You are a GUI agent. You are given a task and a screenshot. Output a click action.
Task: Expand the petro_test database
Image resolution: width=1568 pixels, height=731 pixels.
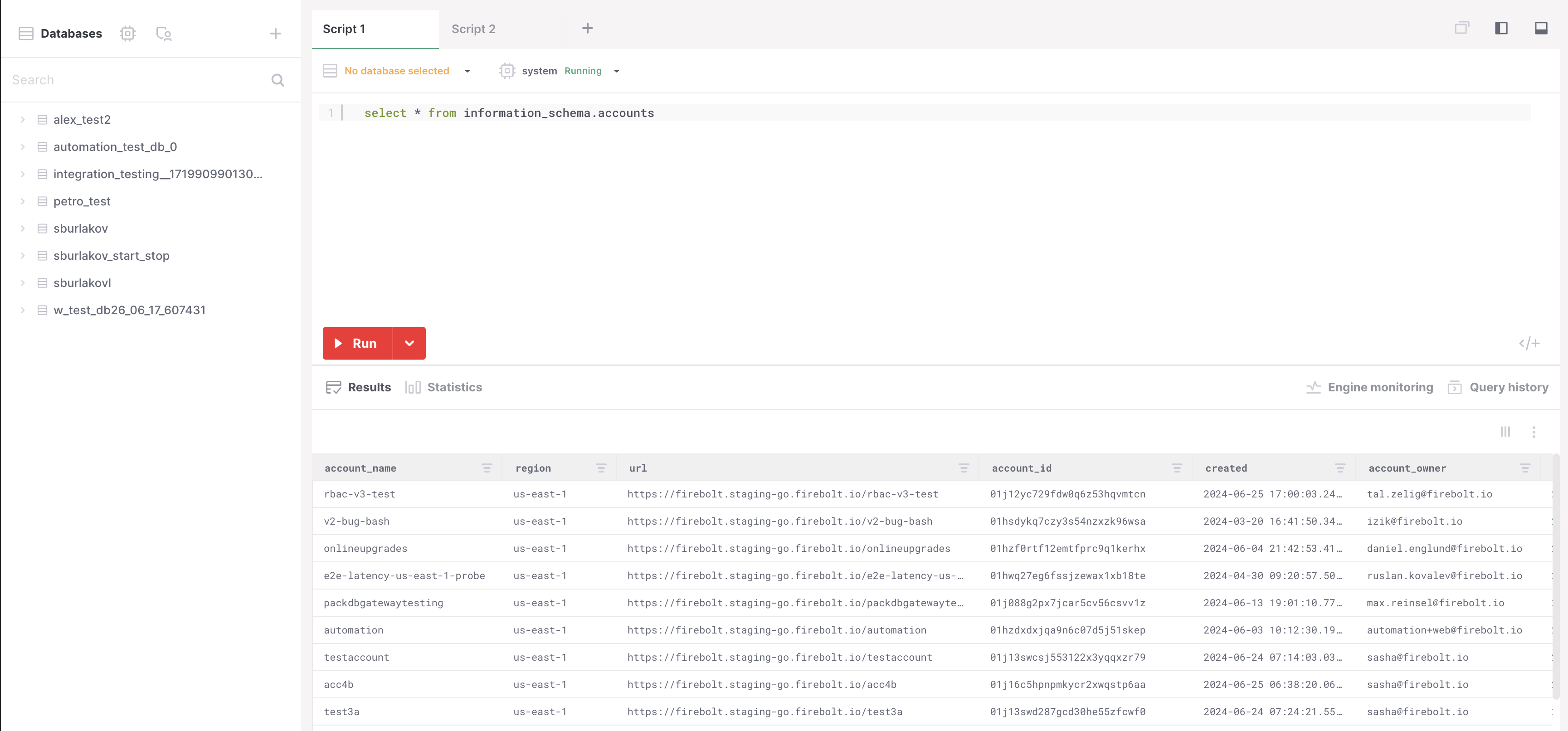(x=23, y=201)
